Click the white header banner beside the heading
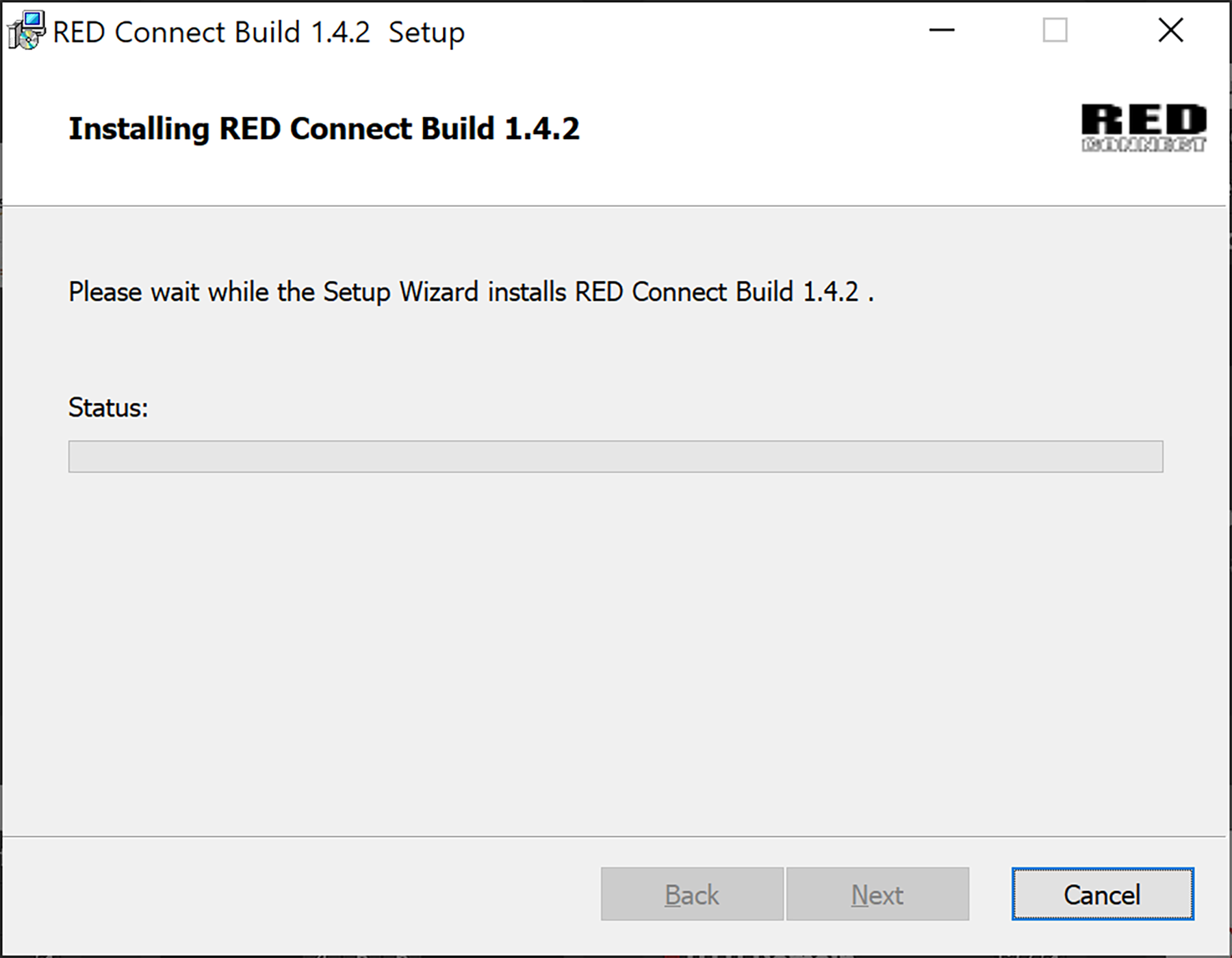The height and width of the screenshot is (958, 1232). [821, 129]
